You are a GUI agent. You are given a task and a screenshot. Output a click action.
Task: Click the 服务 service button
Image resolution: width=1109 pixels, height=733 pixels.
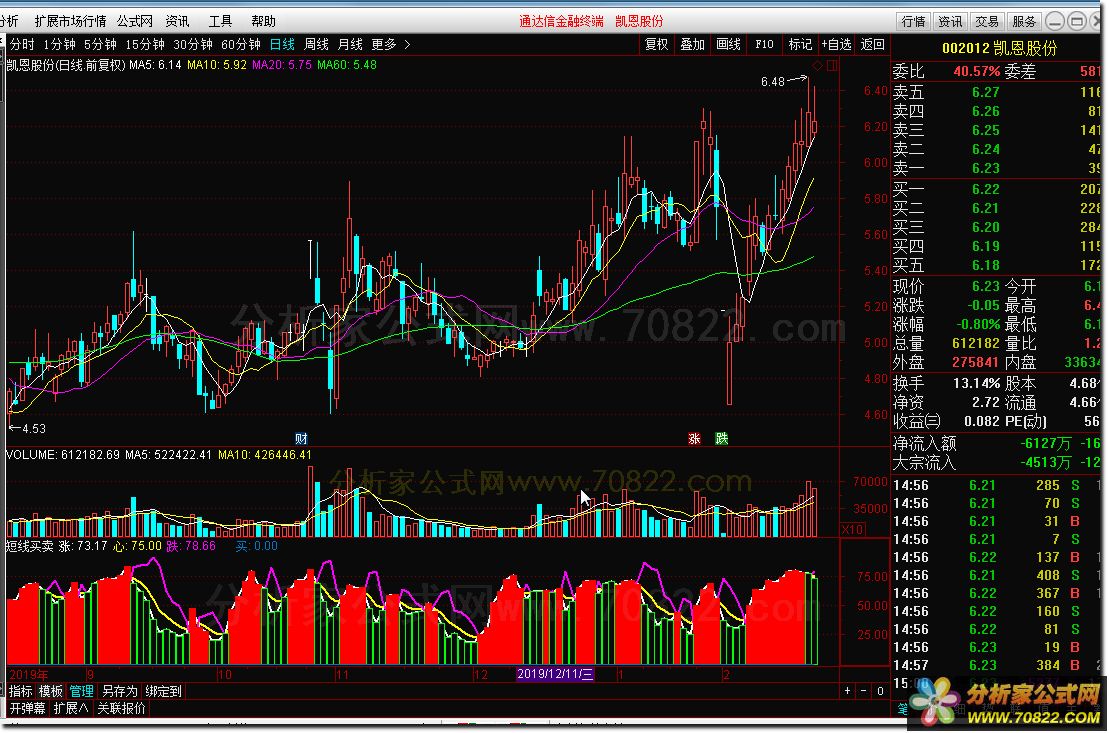pyautogui.click(x=1024, y=22)
